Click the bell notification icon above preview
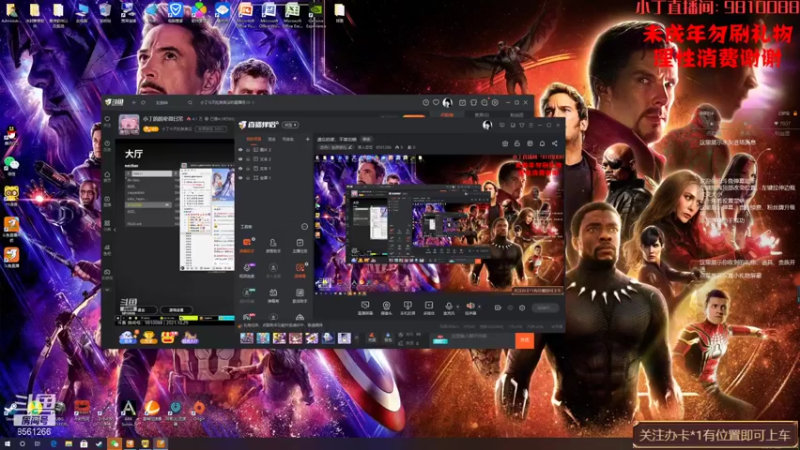This screenshot has width=800, height=450. [x=542, y=144]
